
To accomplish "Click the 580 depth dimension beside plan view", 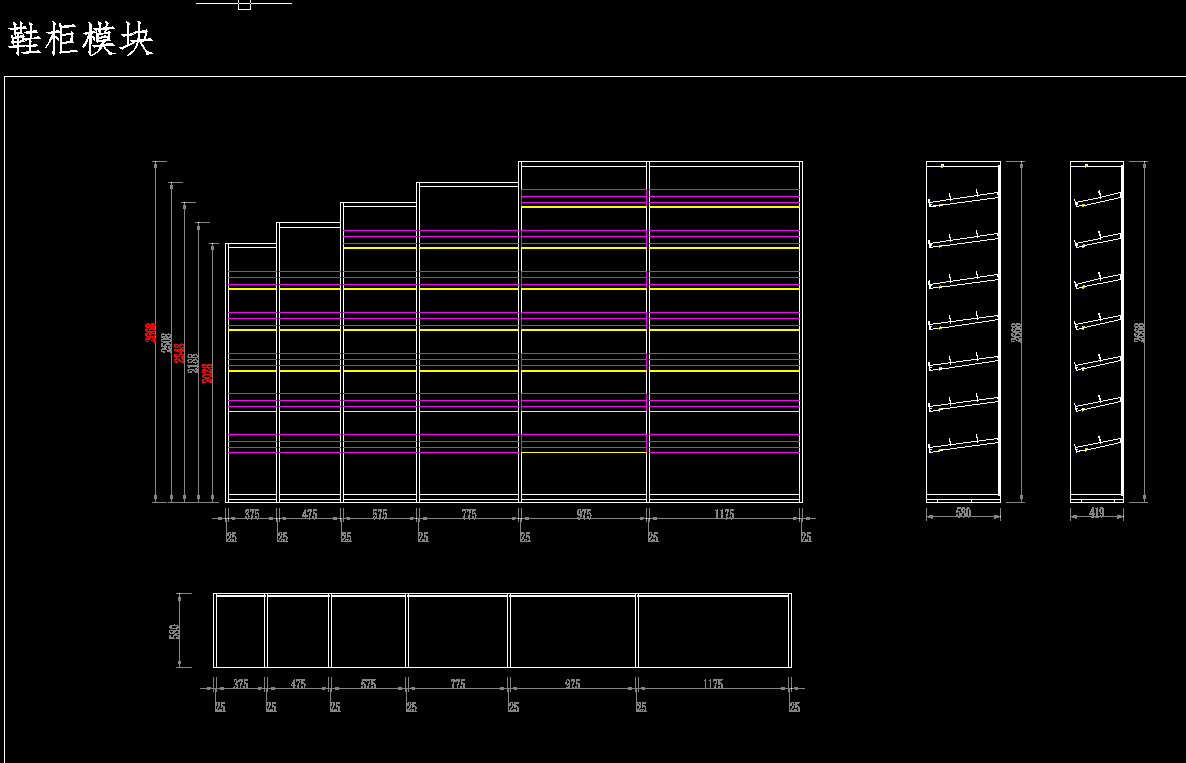I will (174, 632).
